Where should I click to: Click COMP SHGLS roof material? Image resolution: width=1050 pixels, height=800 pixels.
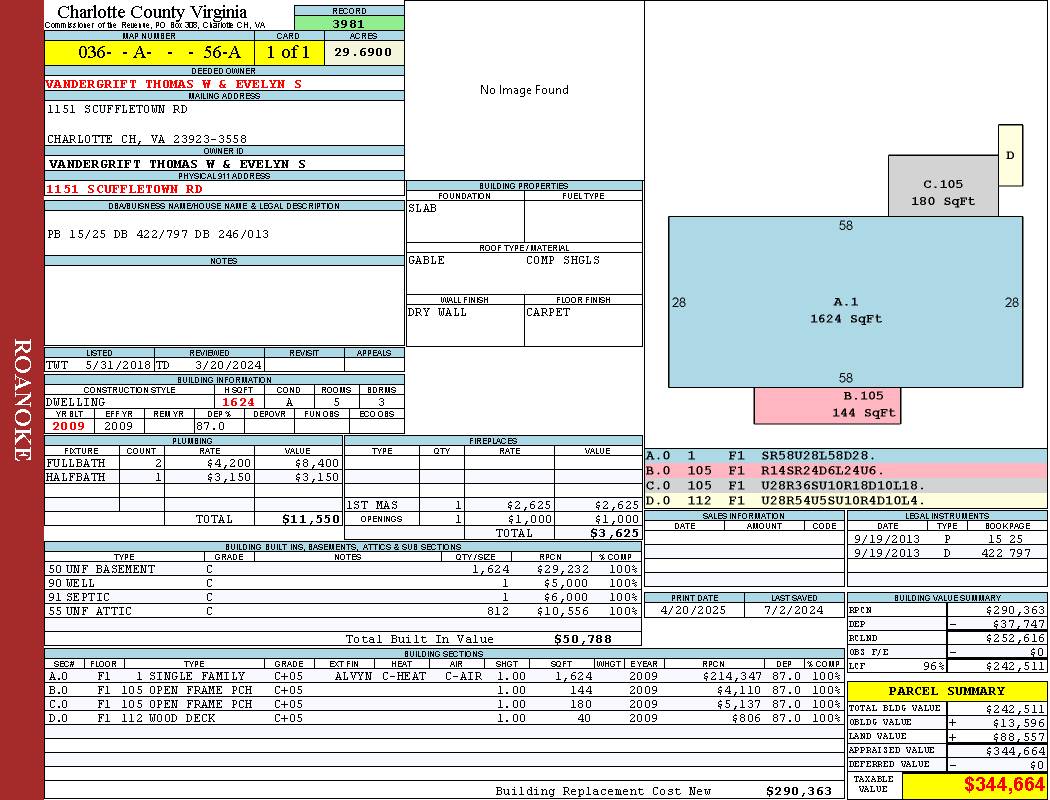(562, 260)
